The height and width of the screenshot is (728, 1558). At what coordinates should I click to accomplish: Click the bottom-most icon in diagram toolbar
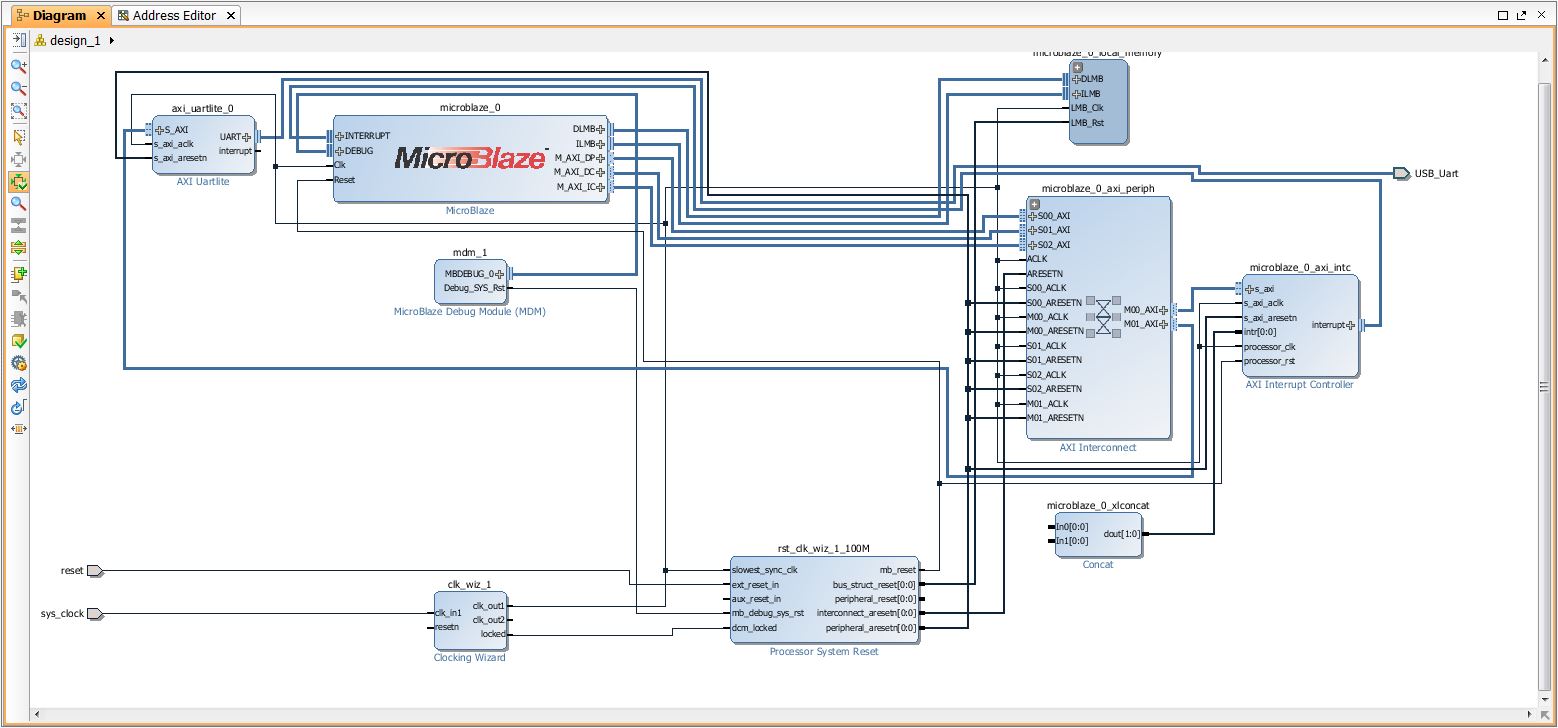click(x=18, y=429)
